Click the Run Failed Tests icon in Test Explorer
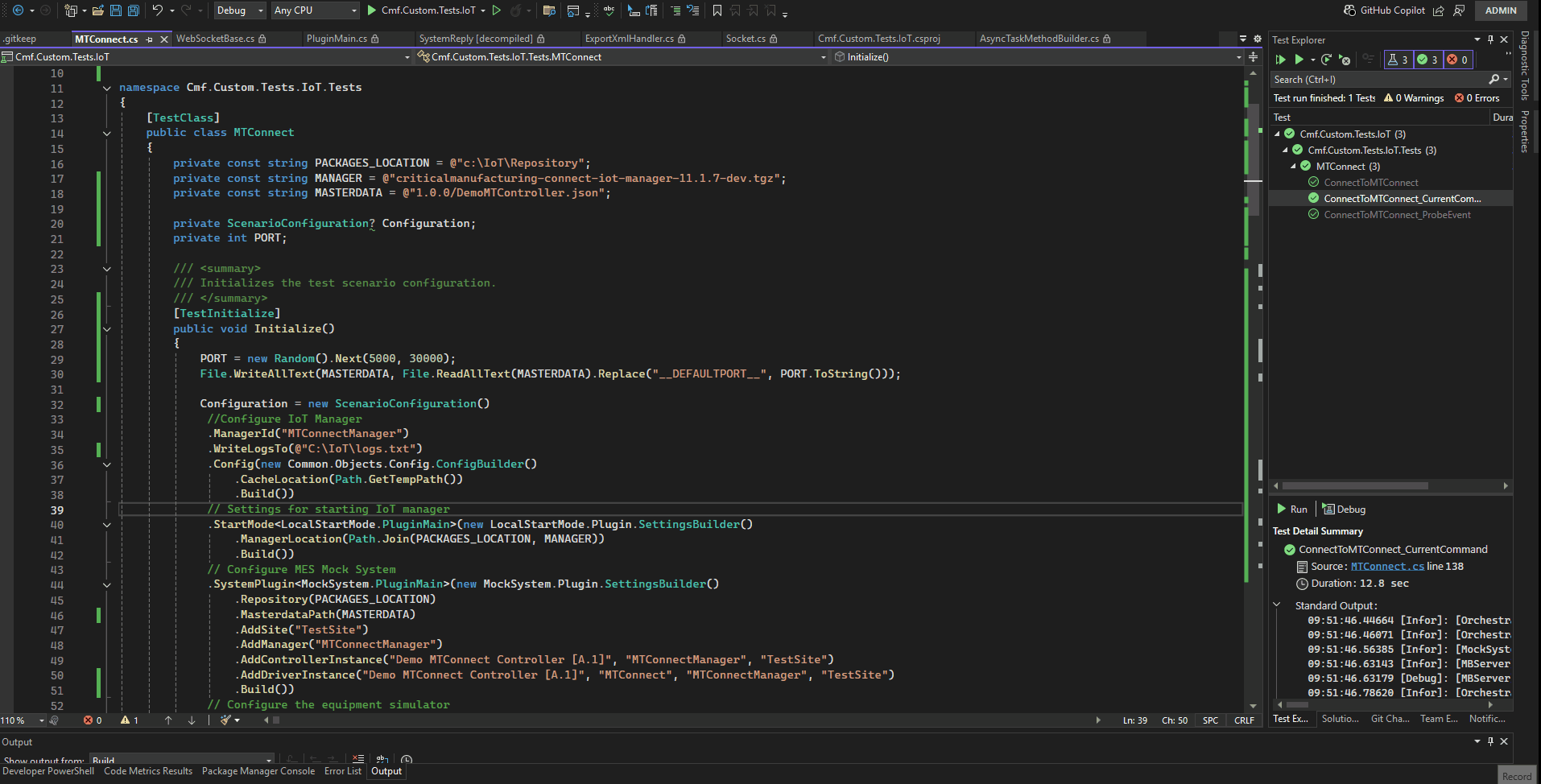 tap(1344, 60)
